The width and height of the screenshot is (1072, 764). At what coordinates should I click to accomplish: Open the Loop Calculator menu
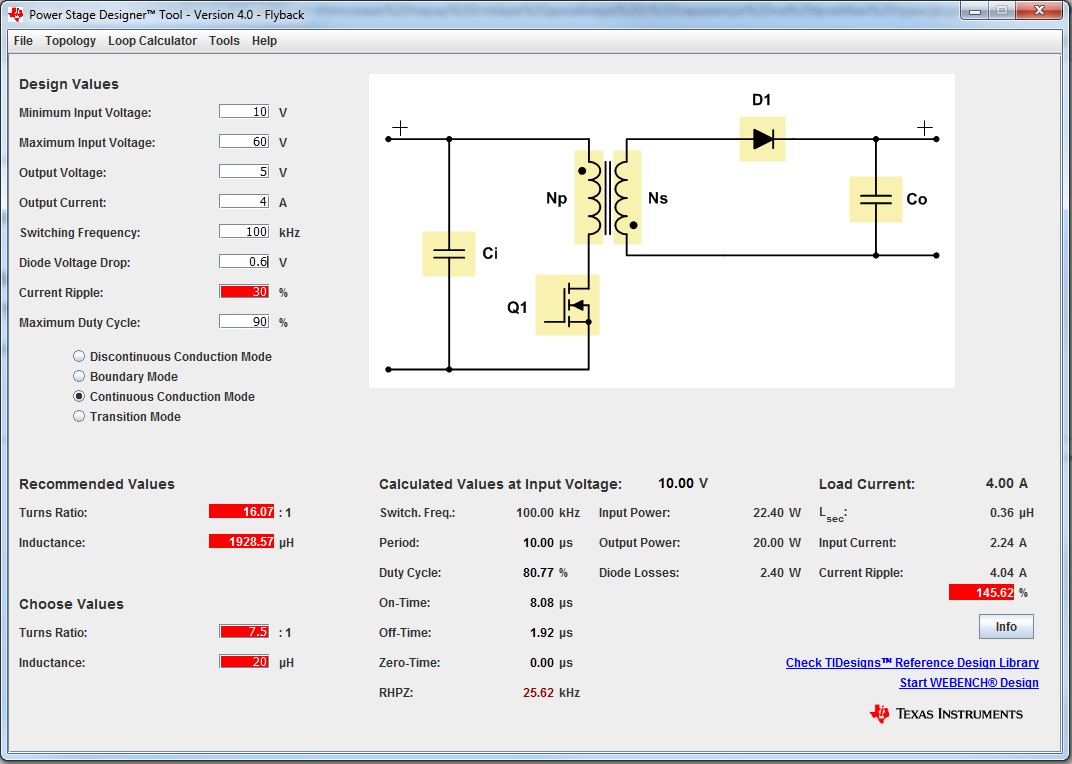pos(152,40)
